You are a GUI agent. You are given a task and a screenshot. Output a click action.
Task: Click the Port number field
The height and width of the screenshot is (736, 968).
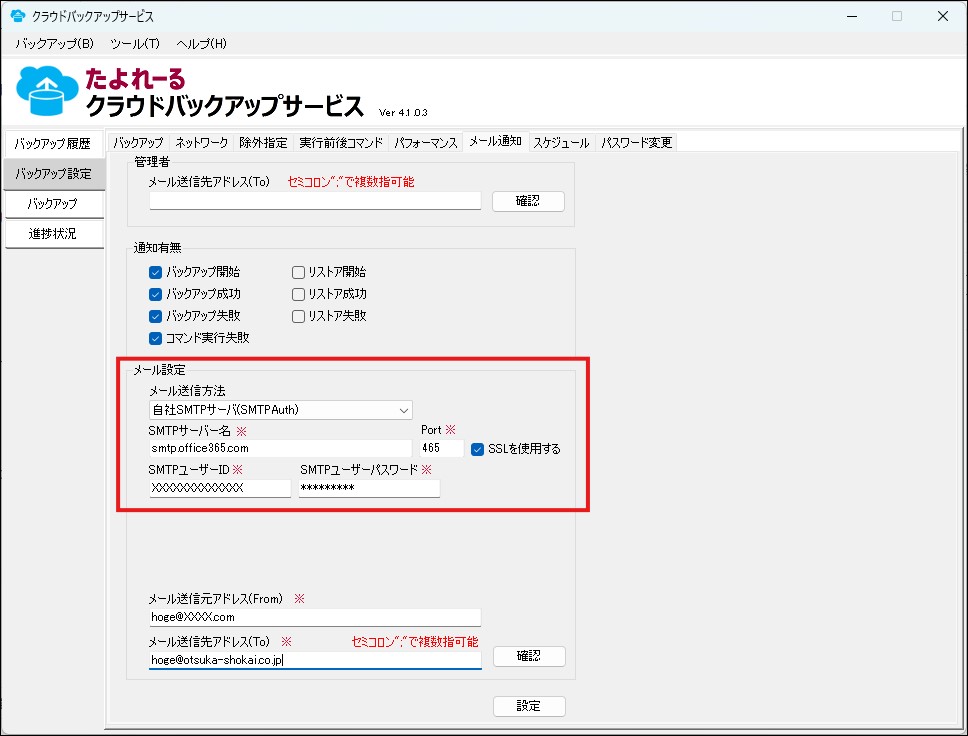[441, 449]
